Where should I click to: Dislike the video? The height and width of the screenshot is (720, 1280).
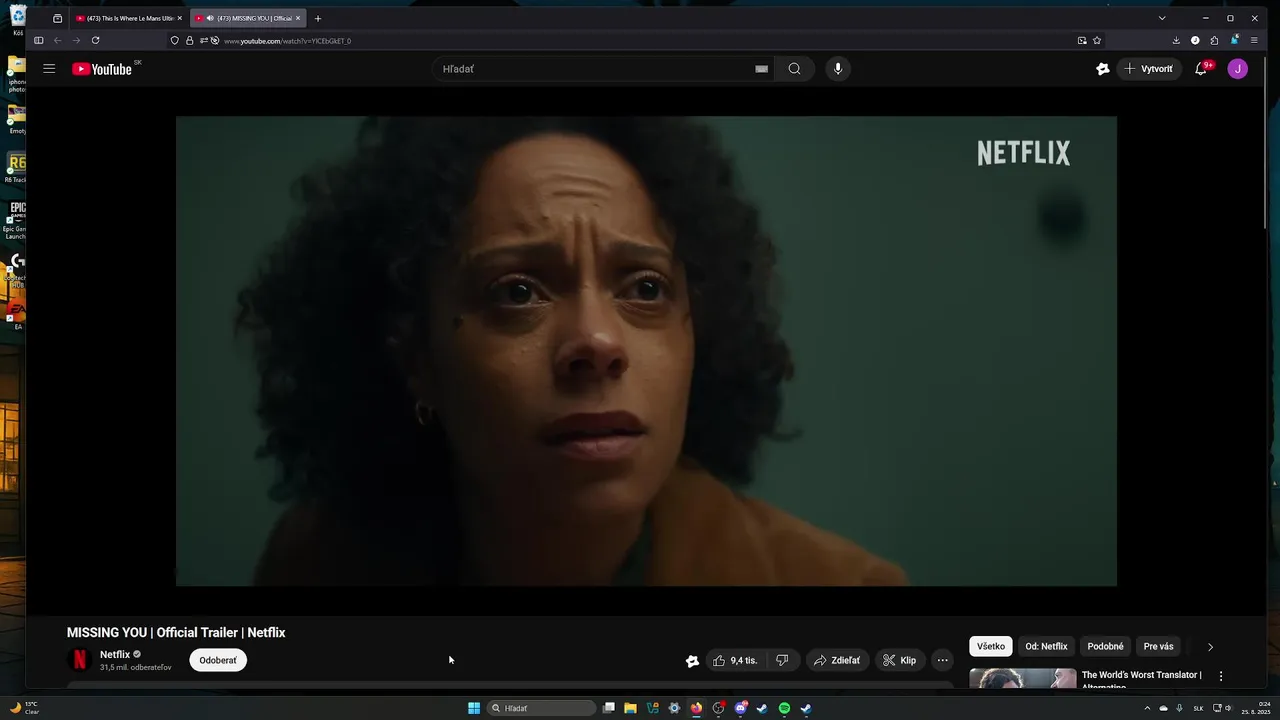782,660
